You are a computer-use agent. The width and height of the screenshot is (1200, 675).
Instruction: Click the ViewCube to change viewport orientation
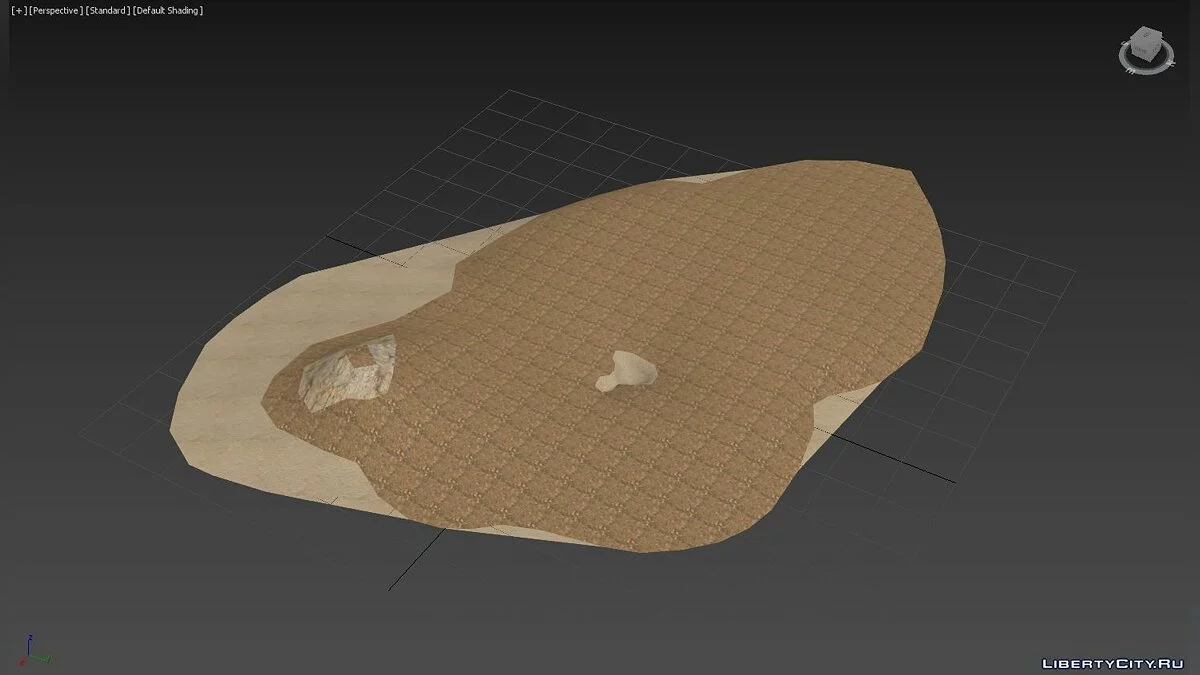pos(1146,43)
